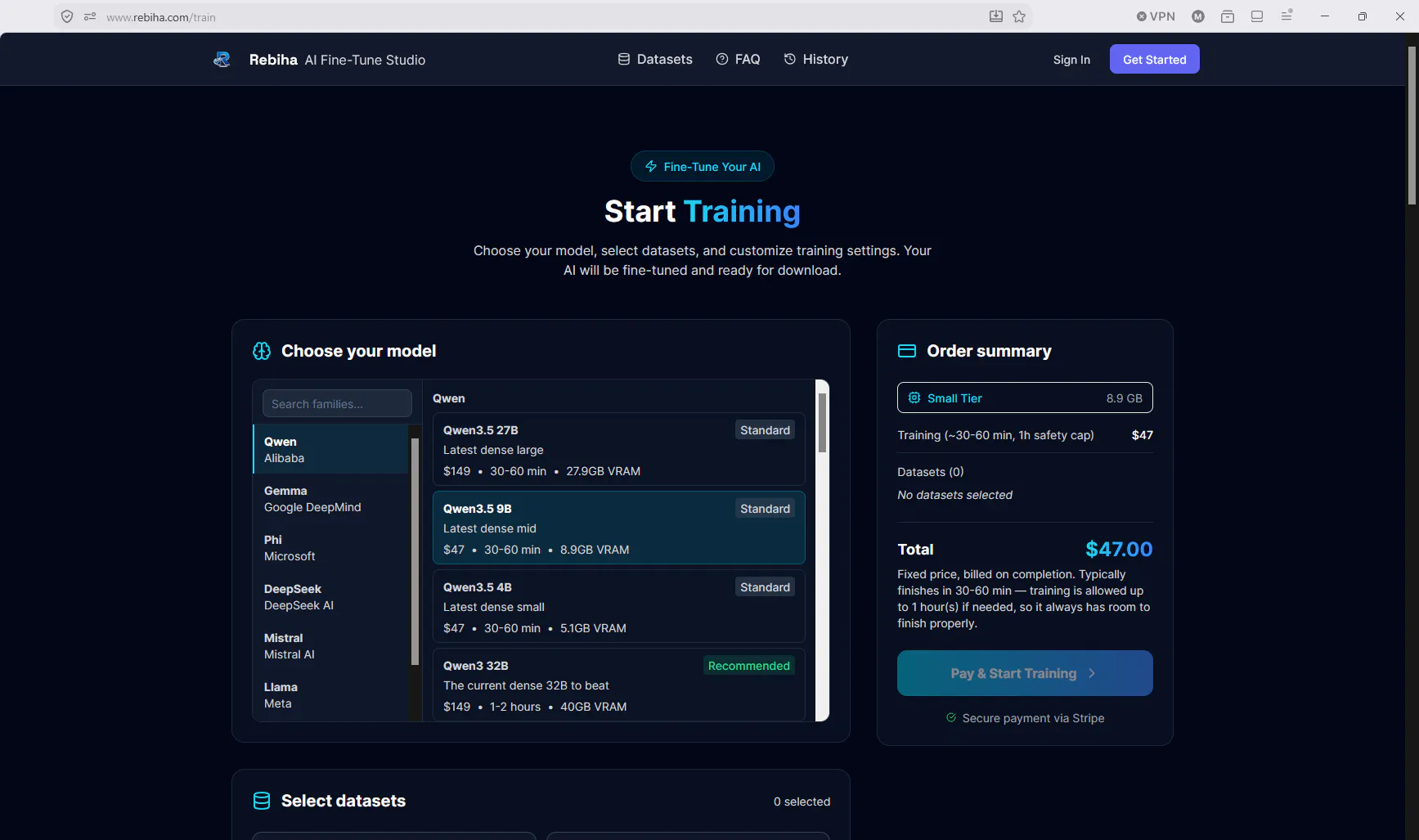The width and height of the screenshot is (1419, 840).
Task: Select the DeepSeek family
Action: (331, 597)
